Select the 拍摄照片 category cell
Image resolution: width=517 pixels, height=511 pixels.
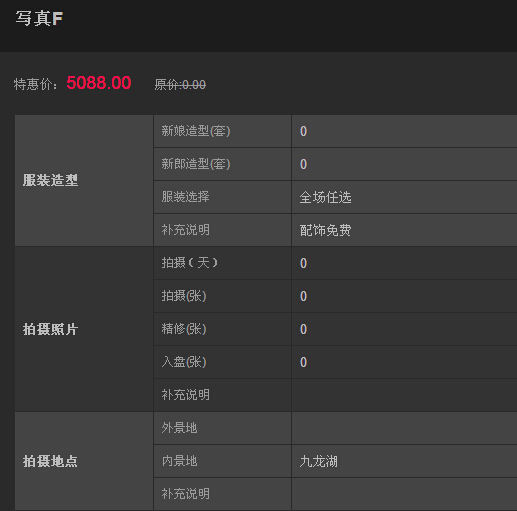(x=84, y=329)
